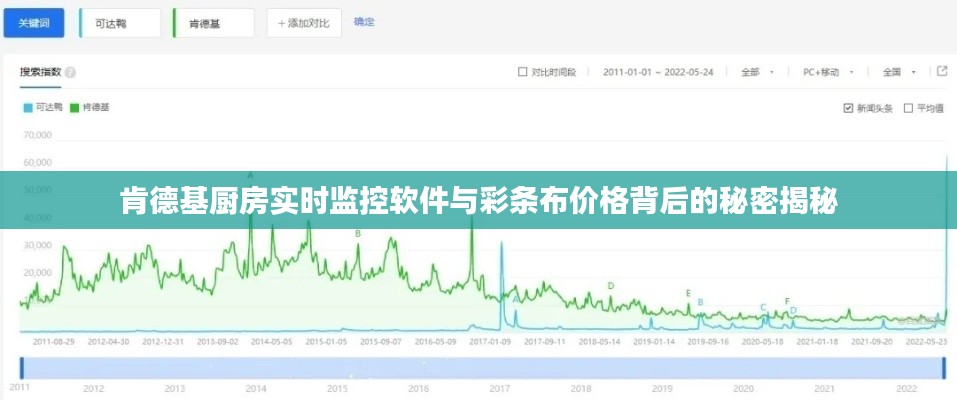Screen dimensions: 957x400
Task: Select the 可达鸭 keyword field
Action: click(x=120, y=23)
